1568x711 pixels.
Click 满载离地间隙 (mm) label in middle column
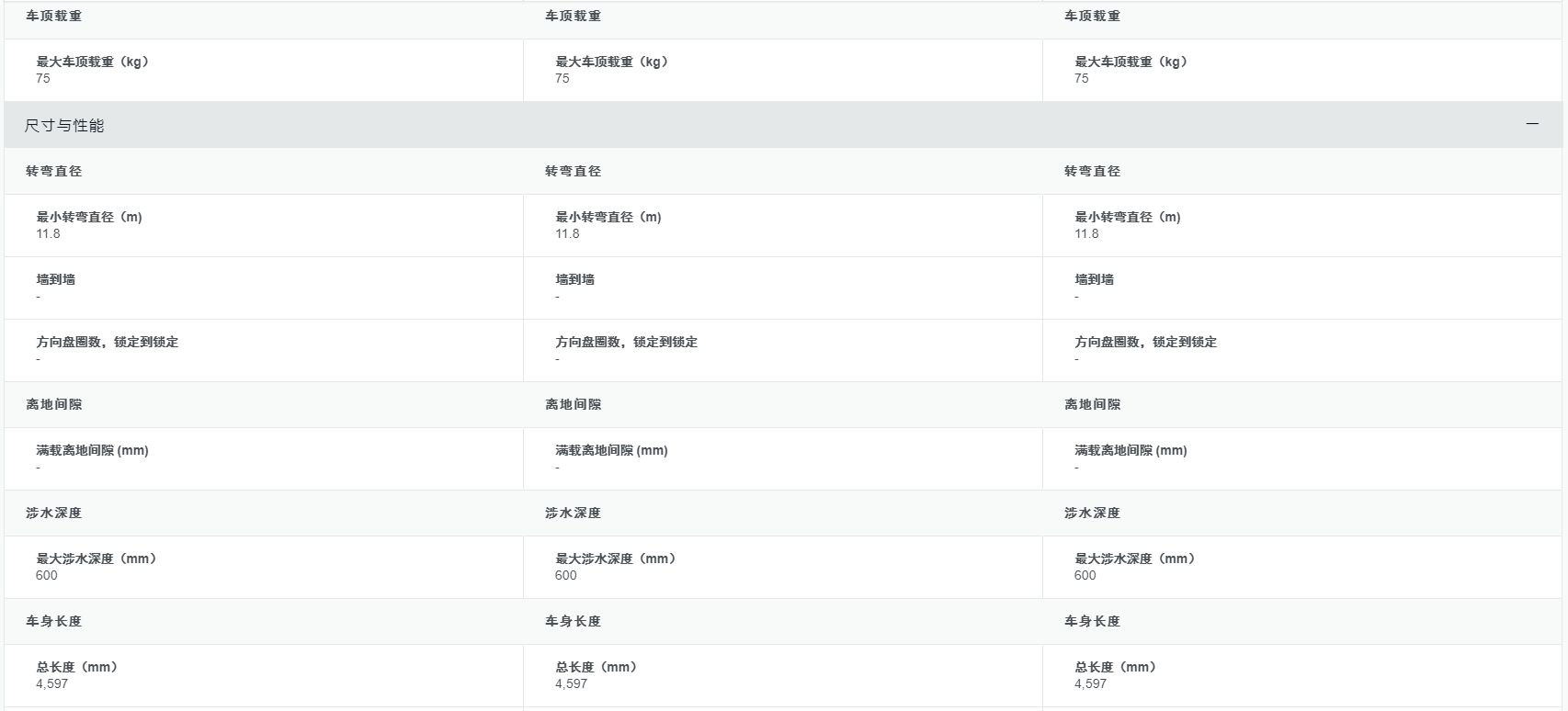click(x=611, y=450)
